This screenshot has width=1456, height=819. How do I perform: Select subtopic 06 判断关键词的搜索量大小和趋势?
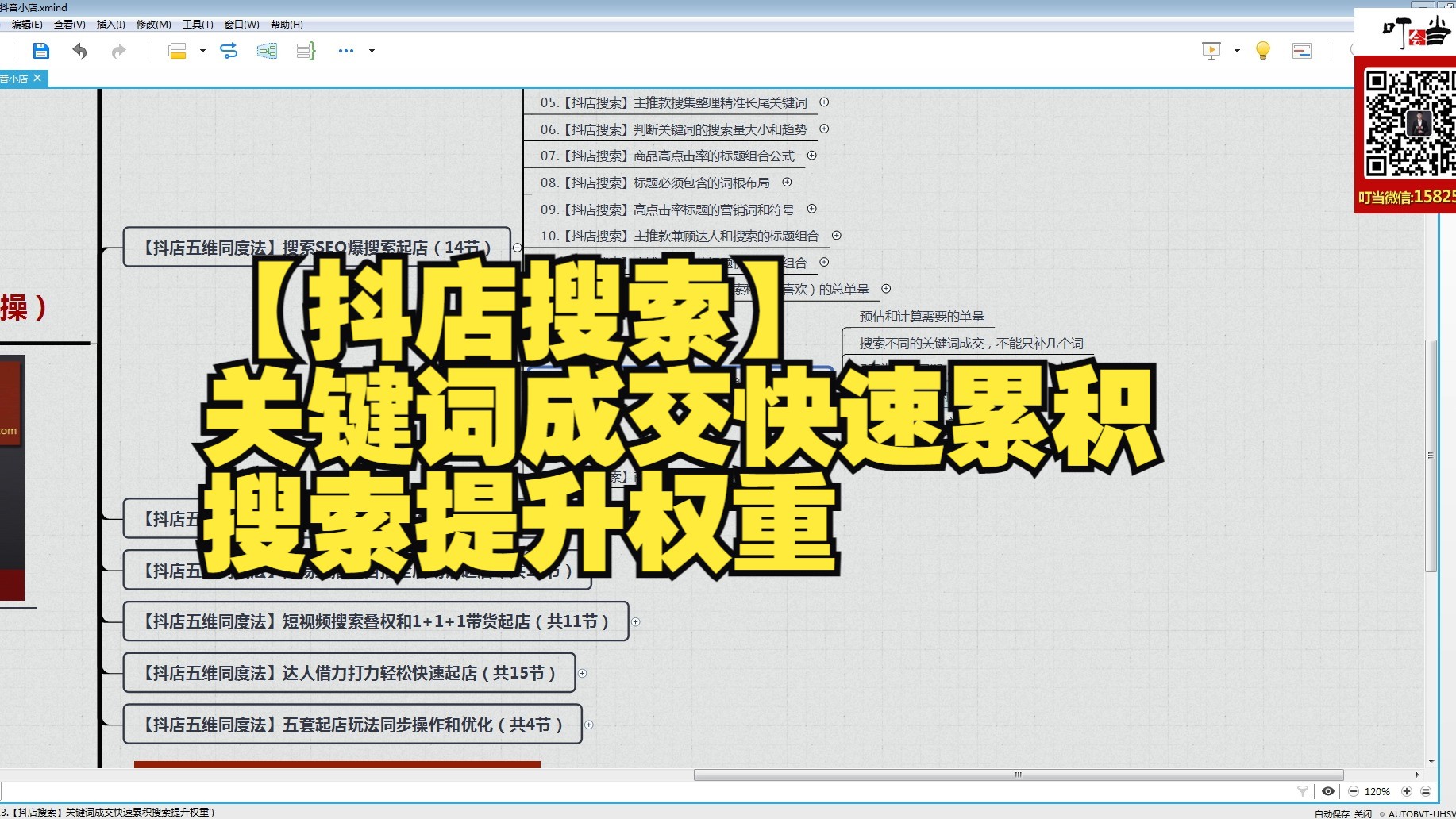(673, 129)
